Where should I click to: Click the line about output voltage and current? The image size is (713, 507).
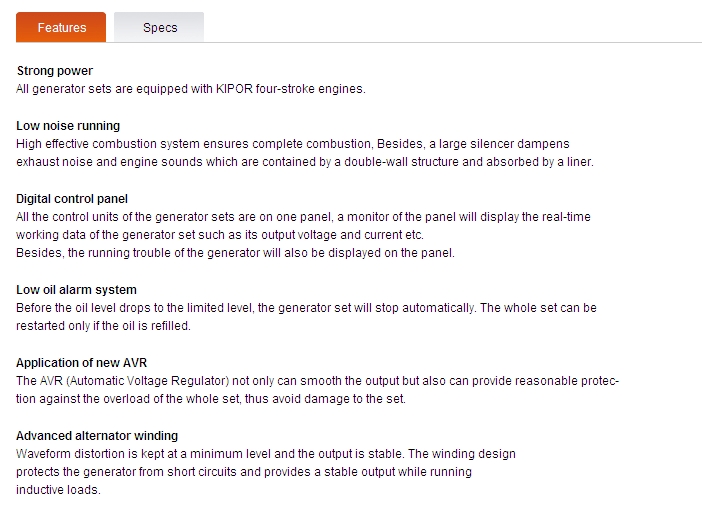click(220, 235)
